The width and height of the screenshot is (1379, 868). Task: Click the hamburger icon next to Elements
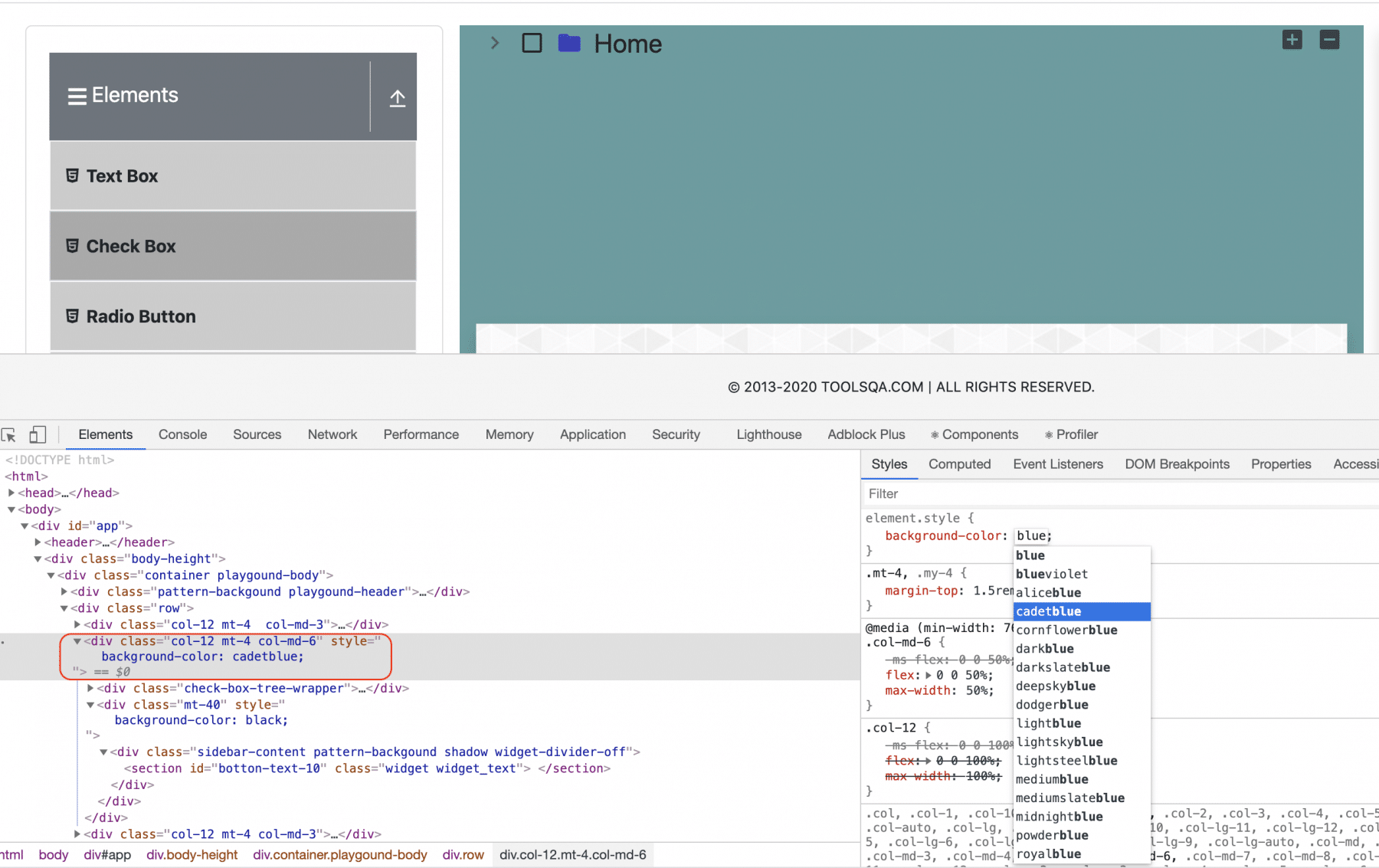(x=77, y=97)
